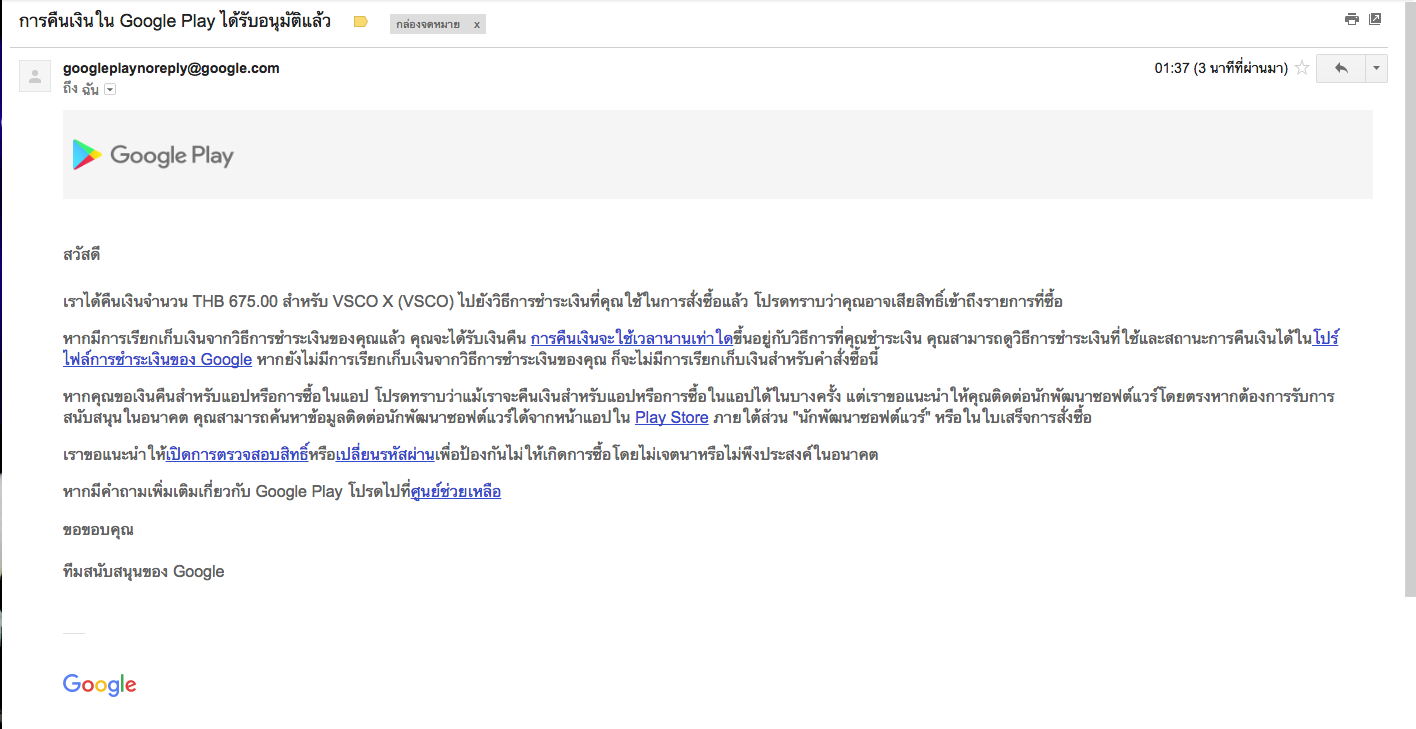
Task: Click sender profile avatar icon
Action: click(x=35, y=76)
